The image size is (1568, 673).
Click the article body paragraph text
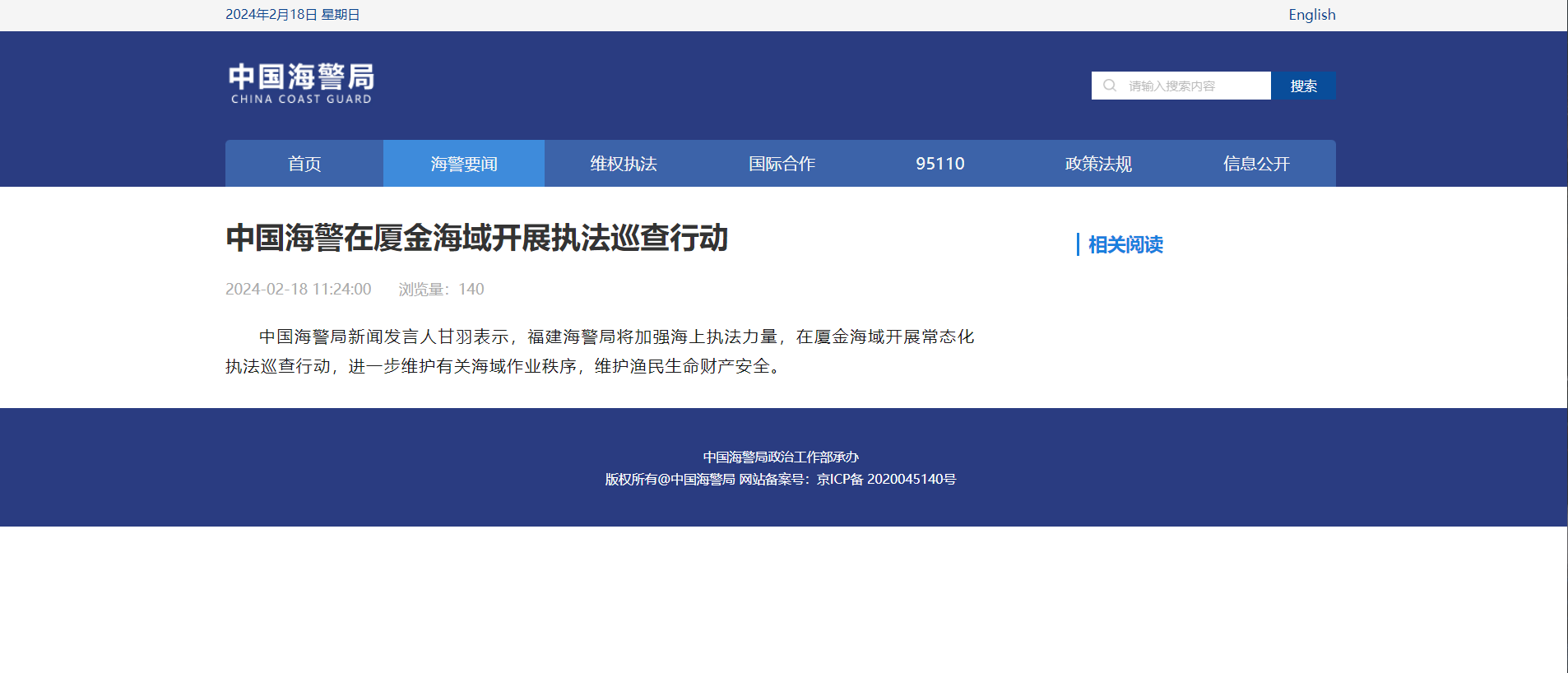599,351
